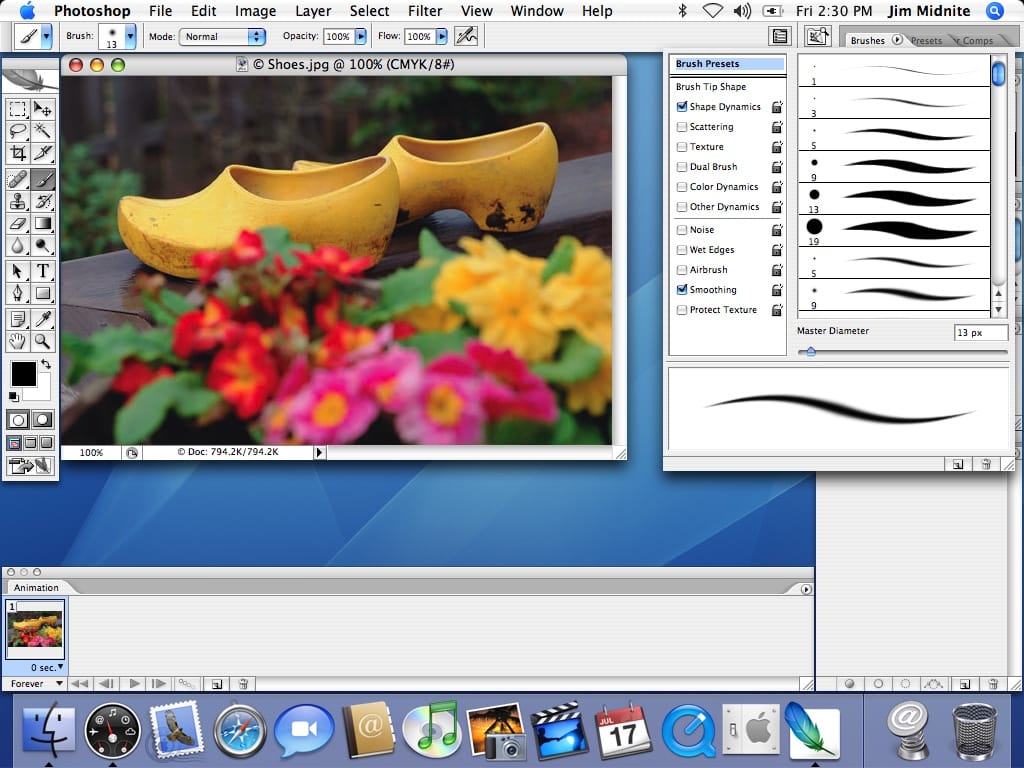The height and width of the screenshot is (768, 1024).
Task: Open the Forever looping options dropdown
Action: [x=34, y=684]
